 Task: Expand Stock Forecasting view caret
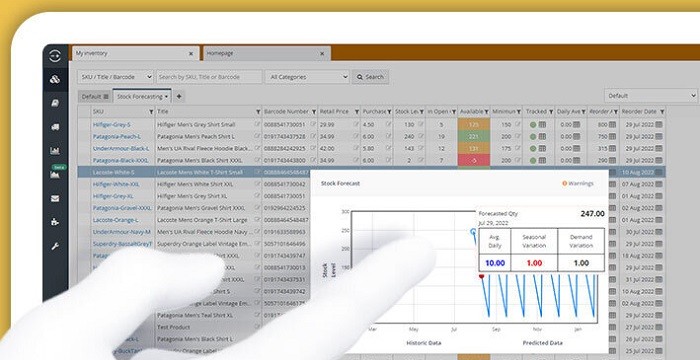tap(166, 96)
